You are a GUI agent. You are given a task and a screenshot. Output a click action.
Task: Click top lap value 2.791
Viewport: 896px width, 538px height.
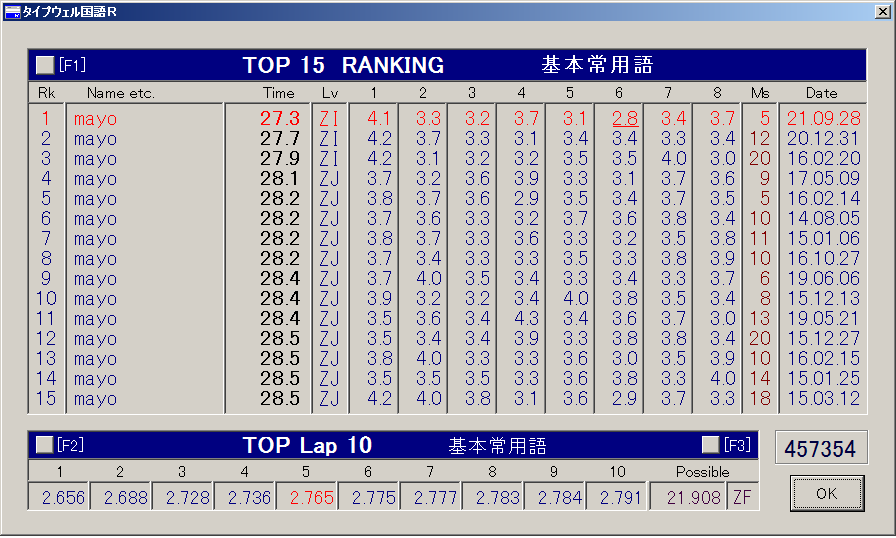[x=621, y=497]
